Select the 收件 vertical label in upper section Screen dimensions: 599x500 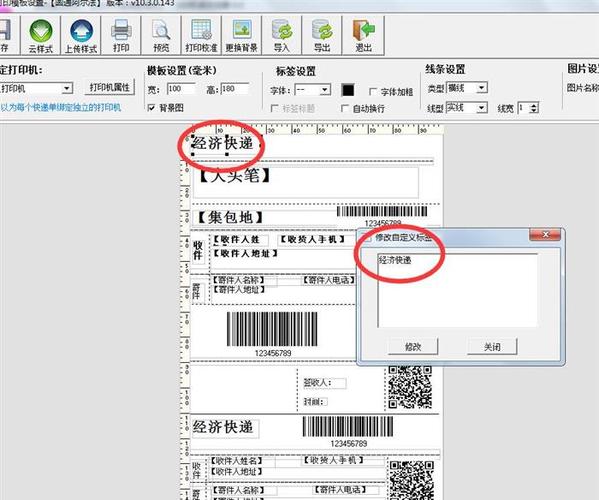coord(198,250)
